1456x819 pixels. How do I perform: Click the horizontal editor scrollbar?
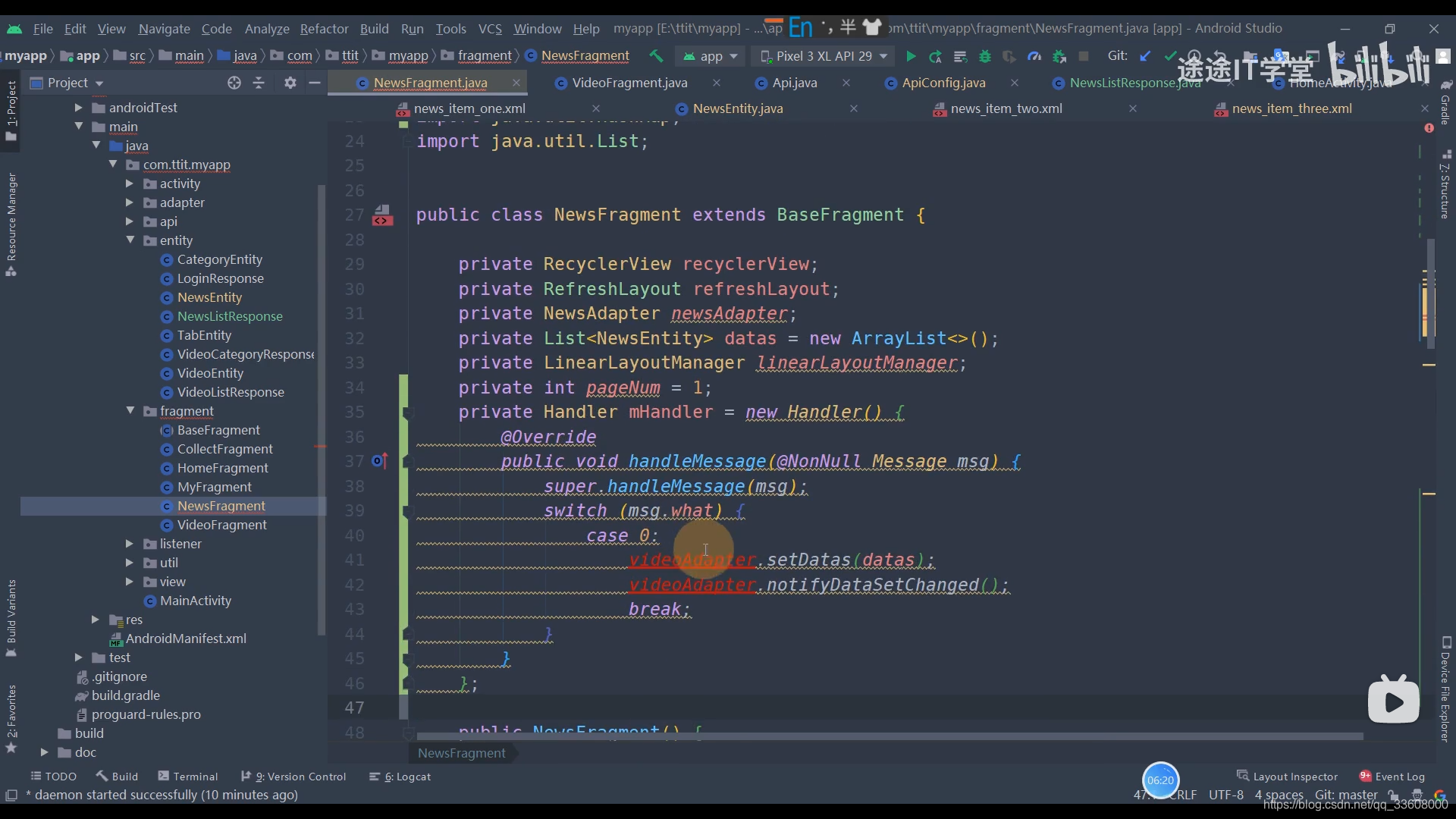coord(890,736)
